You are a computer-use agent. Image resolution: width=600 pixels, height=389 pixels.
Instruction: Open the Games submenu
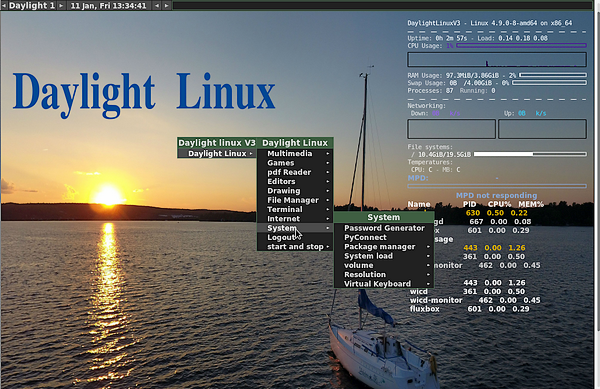pos(295,163)
